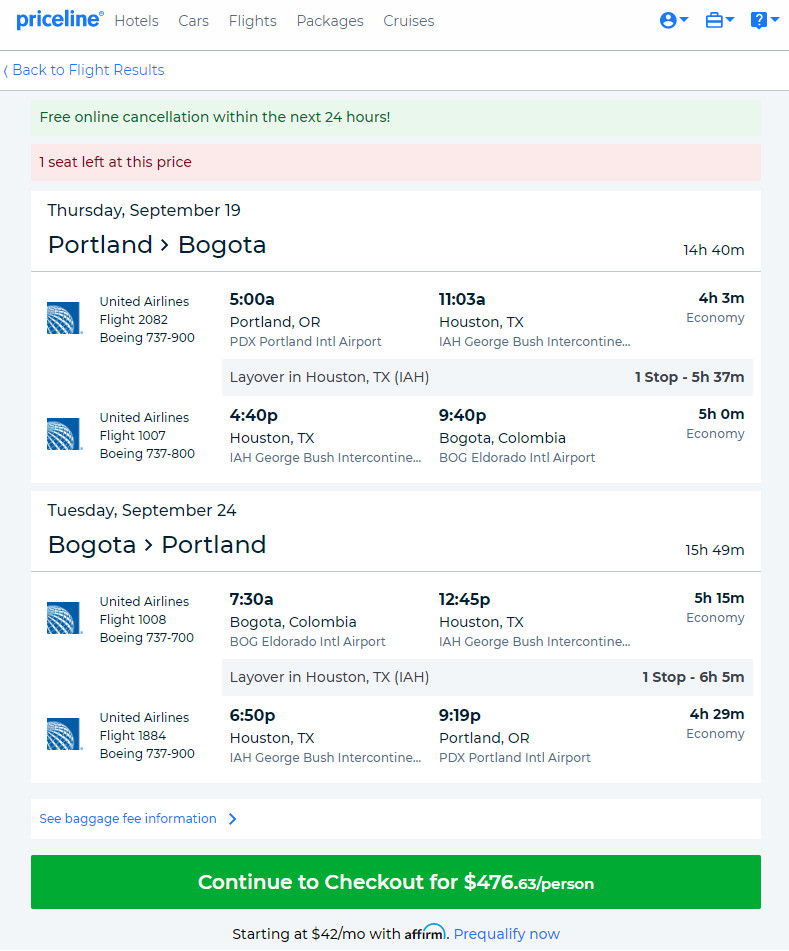Return via Back to Flight Results link
The image size is (789, 951).
(84, 70)
